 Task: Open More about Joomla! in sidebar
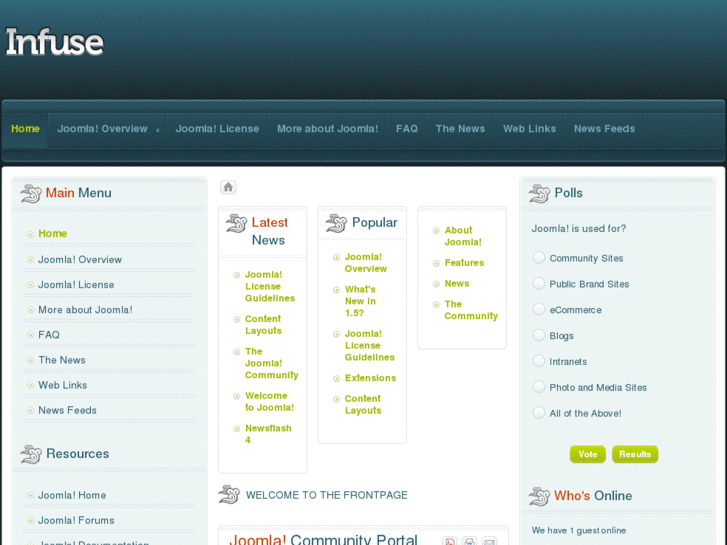click(85, 310)
